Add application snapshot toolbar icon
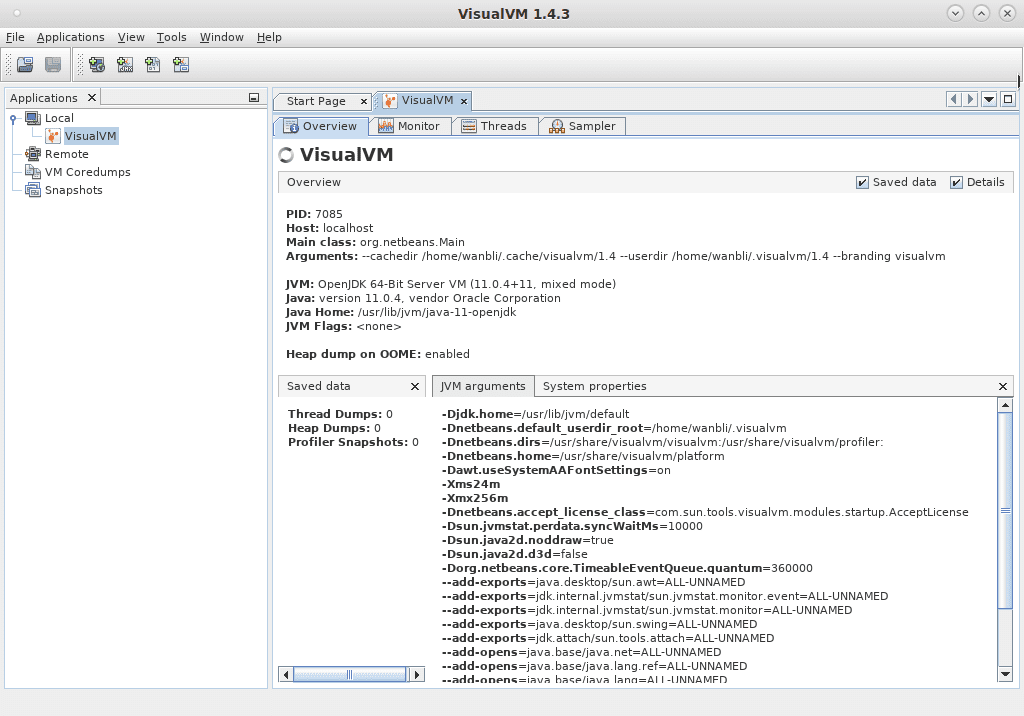The height and width of the screenshot is (716, 1024). 181,65
